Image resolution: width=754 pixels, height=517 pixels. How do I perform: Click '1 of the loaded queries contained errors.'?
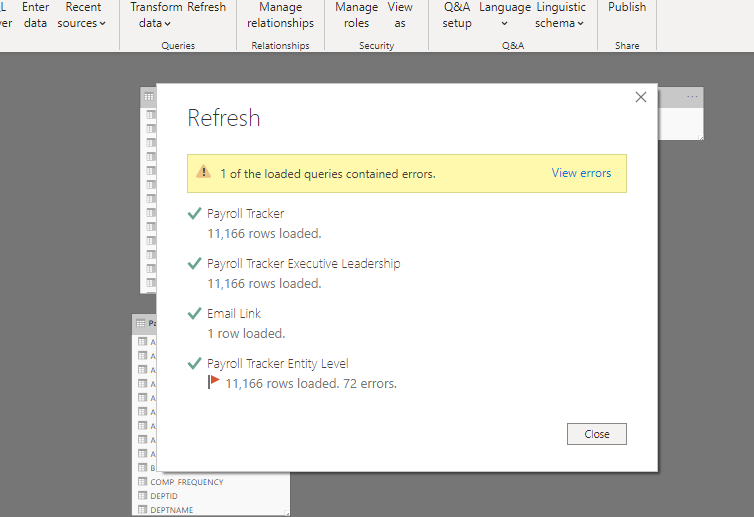point(328,174)
